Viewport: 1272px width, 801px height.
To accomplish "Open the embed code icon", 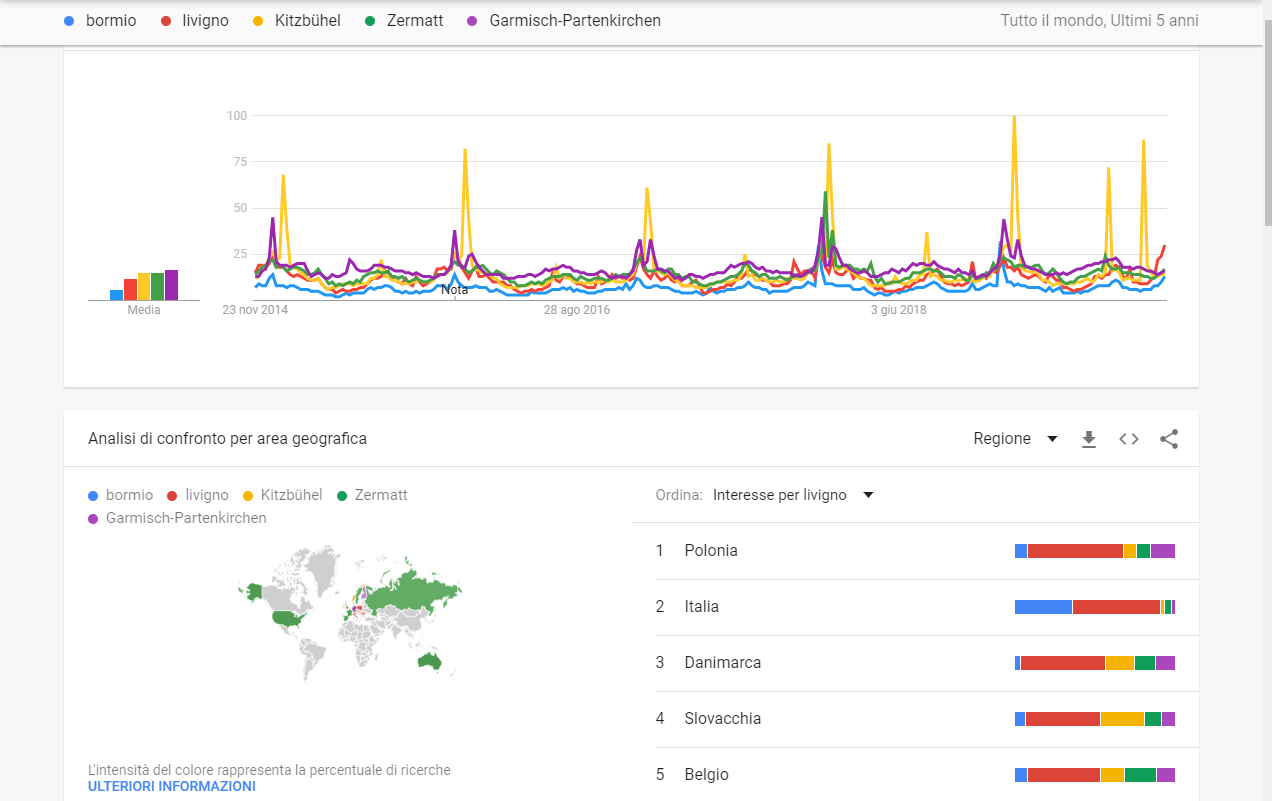I will (x=1129, y=439).
